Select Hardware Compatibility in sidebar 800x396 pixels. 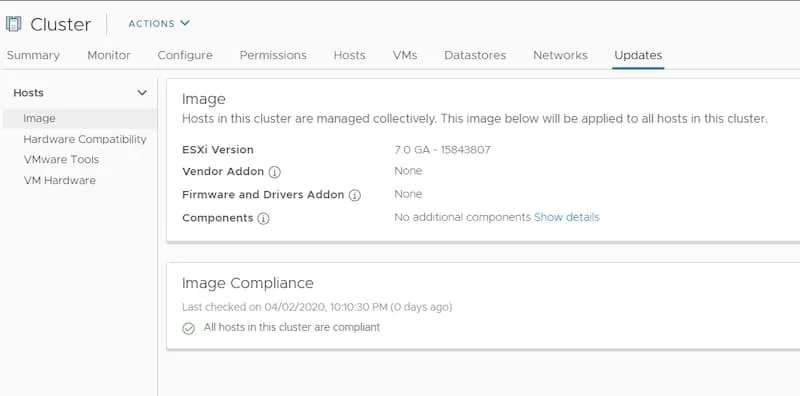click(85, 139)
